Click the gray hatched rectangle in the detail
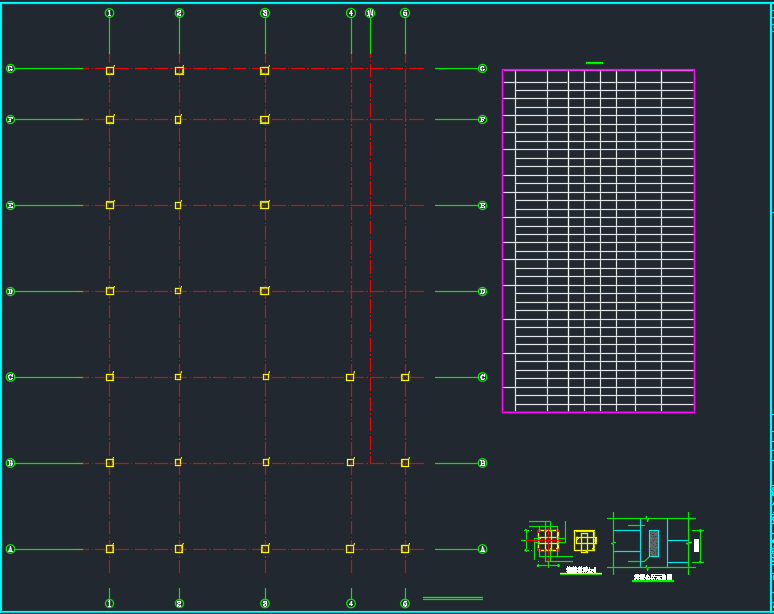 click(654, 543)
